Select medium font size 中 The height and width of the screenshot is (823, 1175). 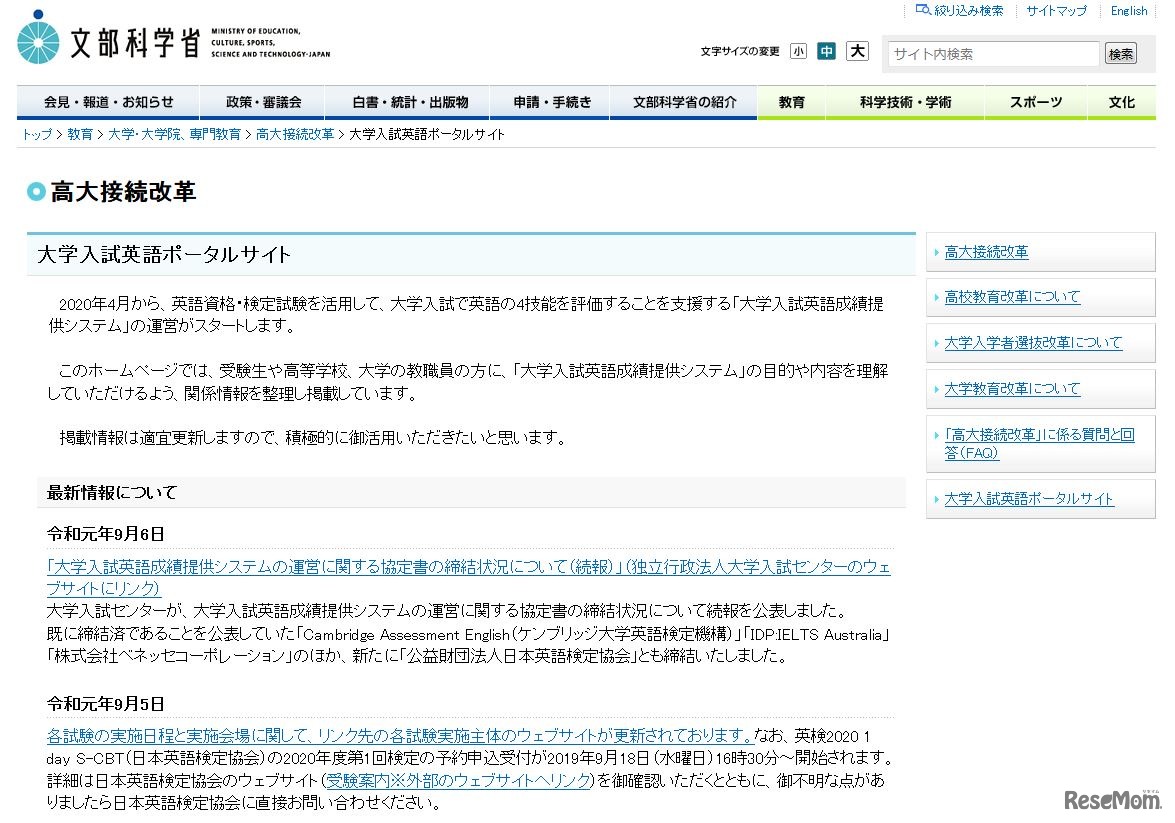[x=827, y=50]
